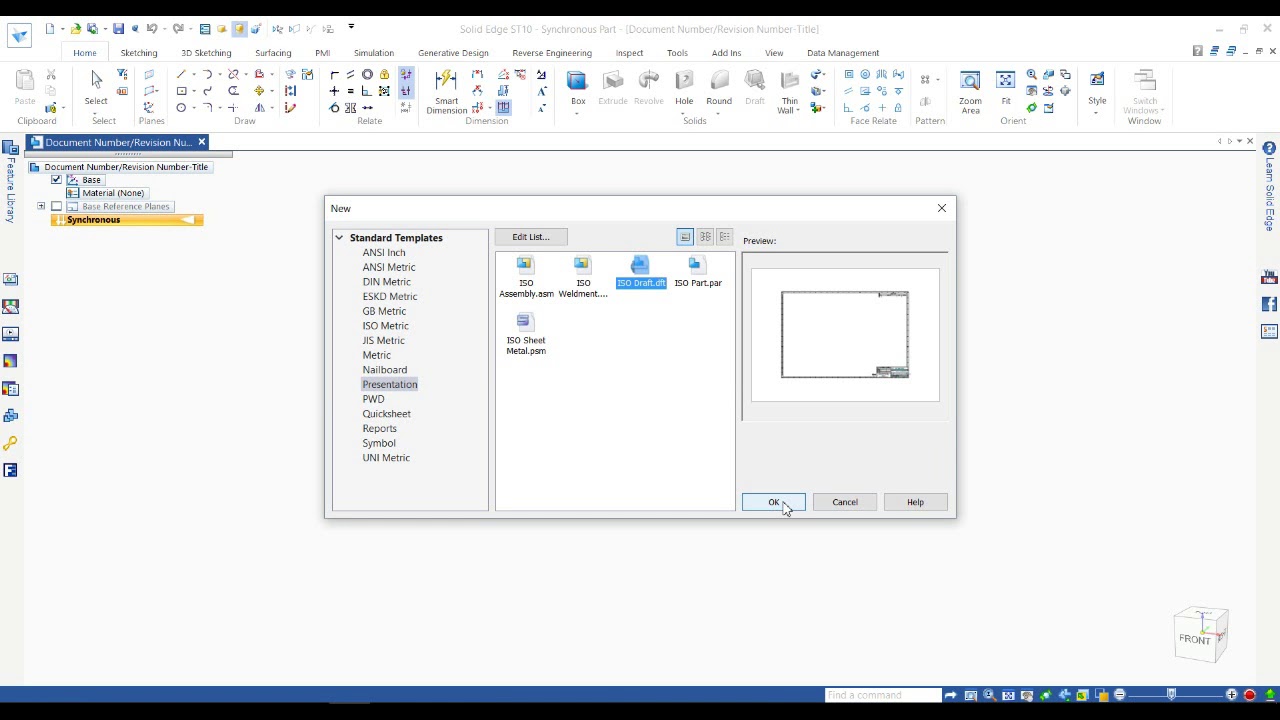The height and width of the screenshot is (720, 1280).
Task: Collapse the Standard Templates tree
Action: (339, 238)
